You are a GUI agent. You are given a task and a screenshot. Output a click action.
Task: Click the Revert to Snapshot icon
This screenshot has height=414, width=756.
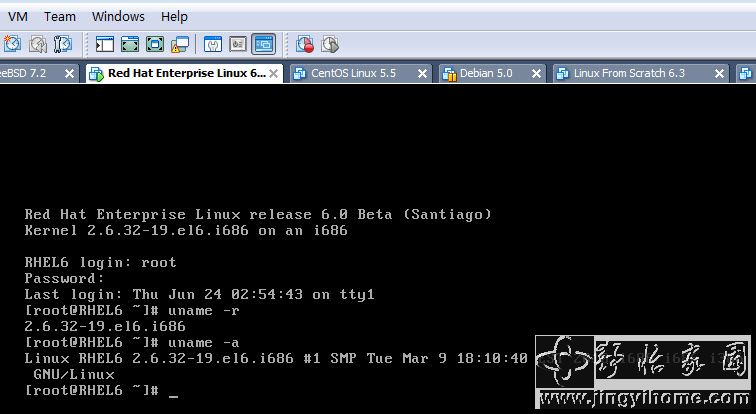[x=38, y=44]
